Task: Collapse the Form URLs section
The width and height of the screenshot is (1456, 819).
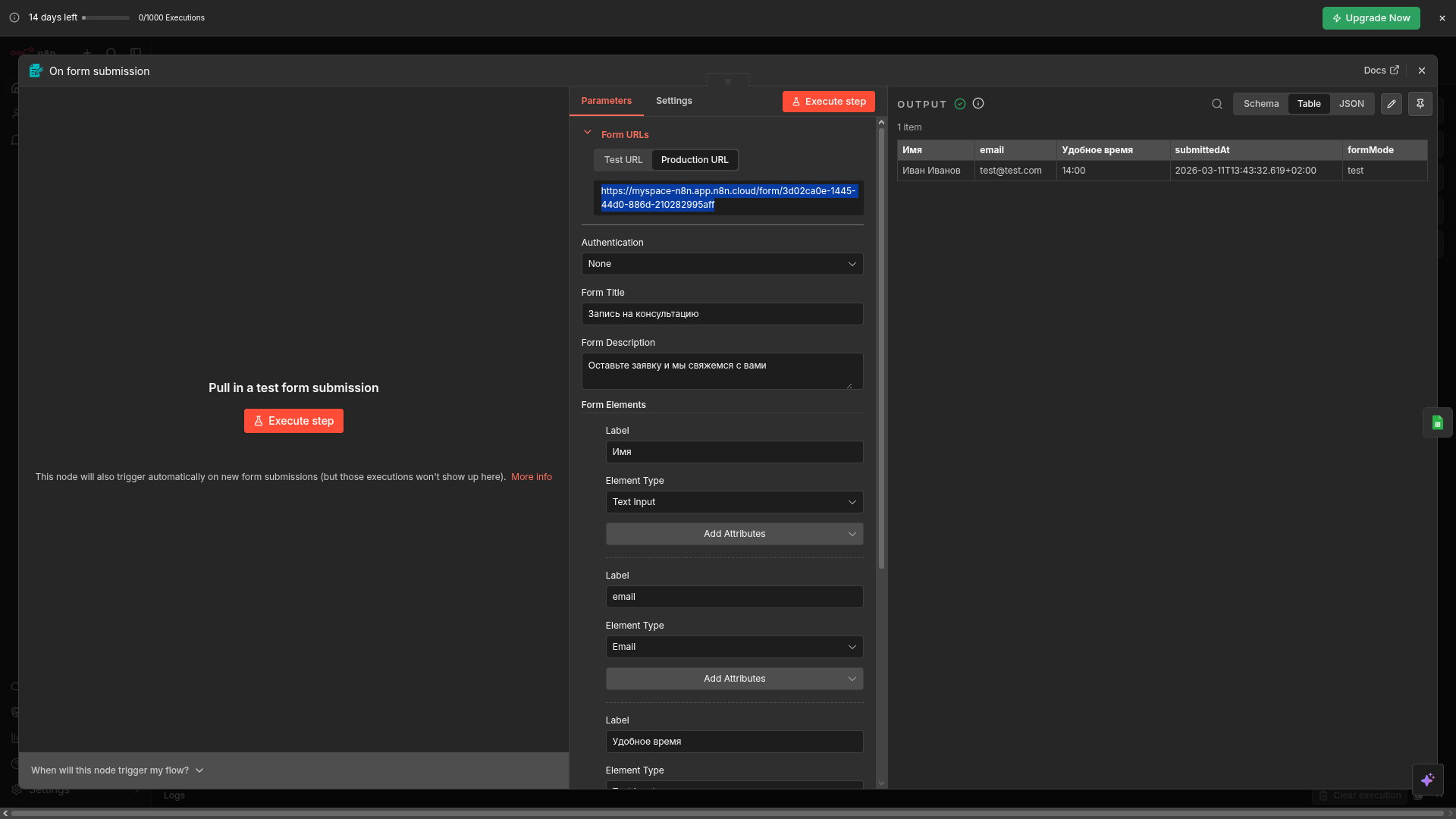Action: click(x=587, y=133)
